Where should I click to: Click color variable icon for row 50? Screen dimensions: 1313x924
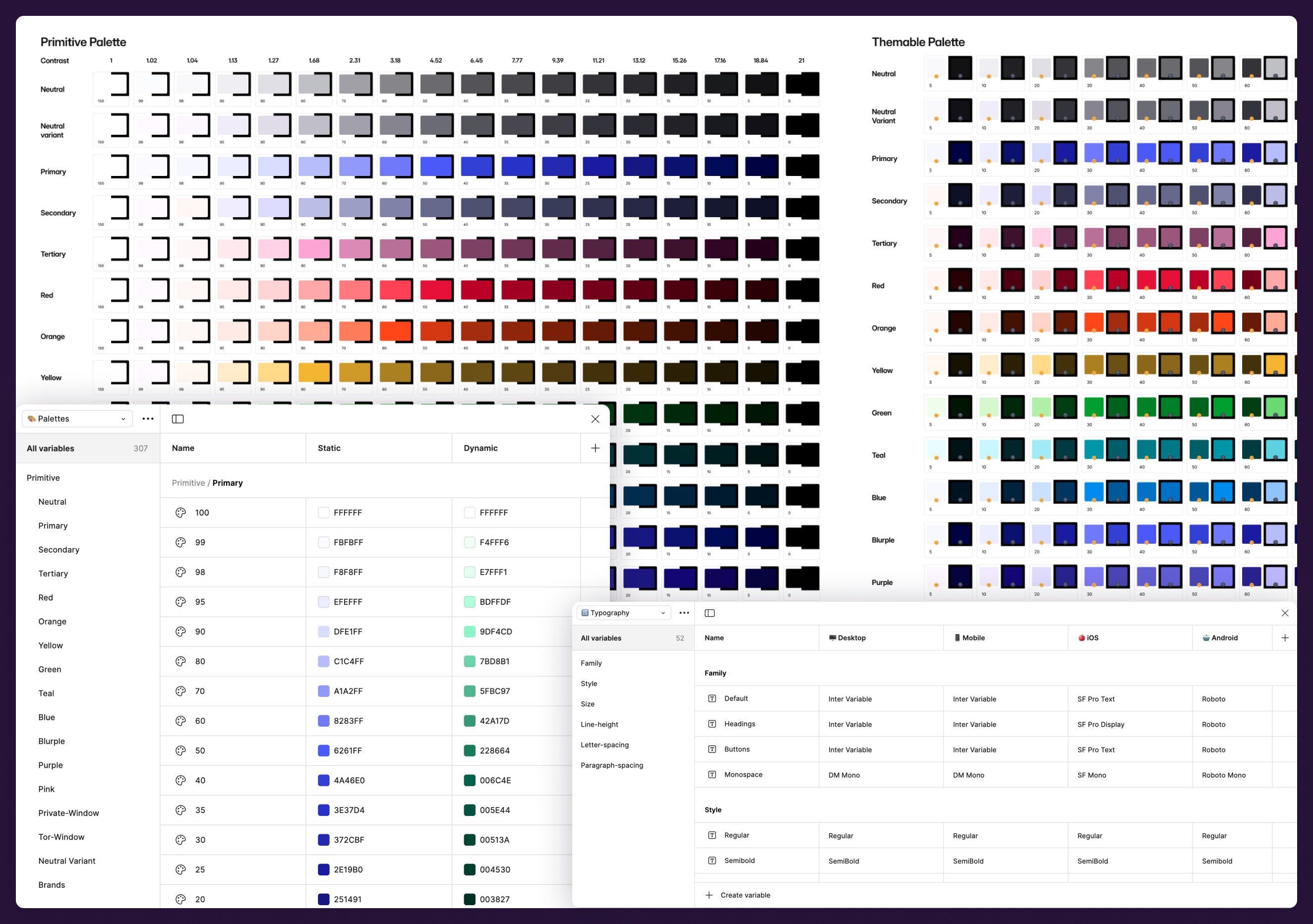coord(180,751)
